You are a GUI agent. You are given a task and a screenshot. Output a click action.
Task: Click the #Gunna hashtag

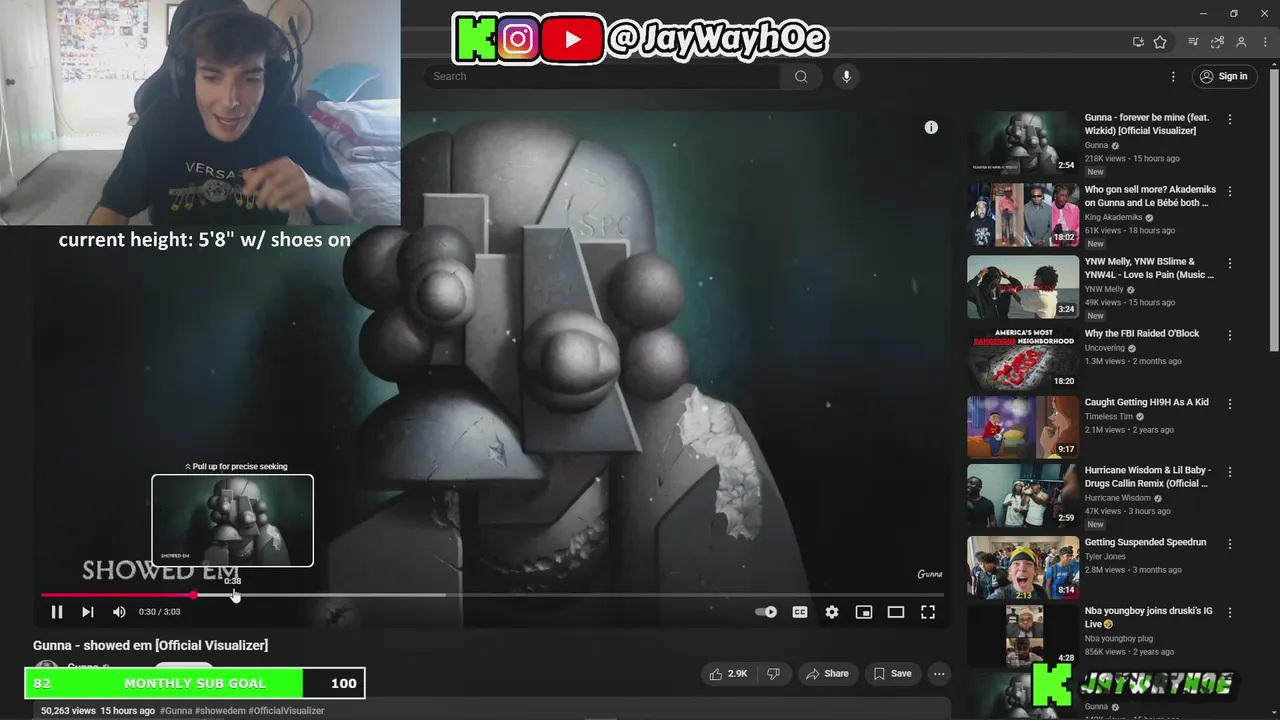[x=175, y=711]
